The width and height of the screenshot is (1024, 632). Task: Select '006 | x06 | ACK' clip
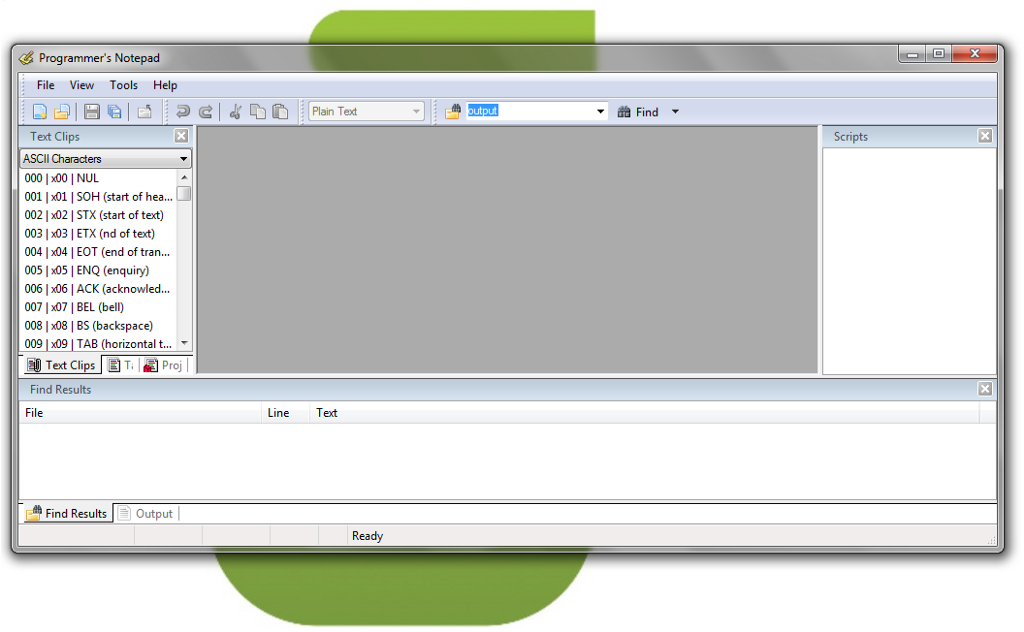(99, 289)
